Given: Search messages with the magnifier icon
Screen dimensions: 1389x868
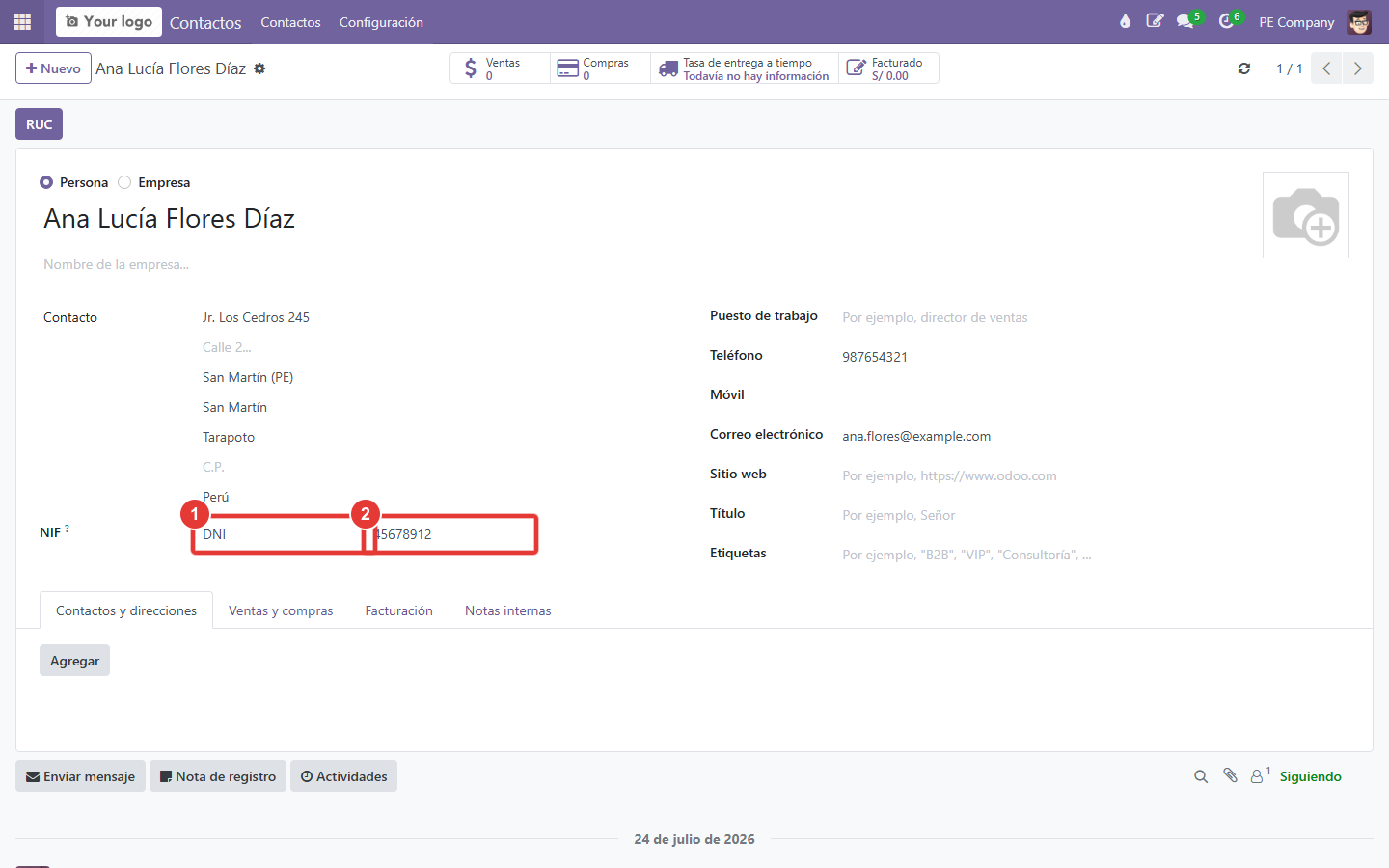Looking at the screenshot, I should coord(1201,776).
